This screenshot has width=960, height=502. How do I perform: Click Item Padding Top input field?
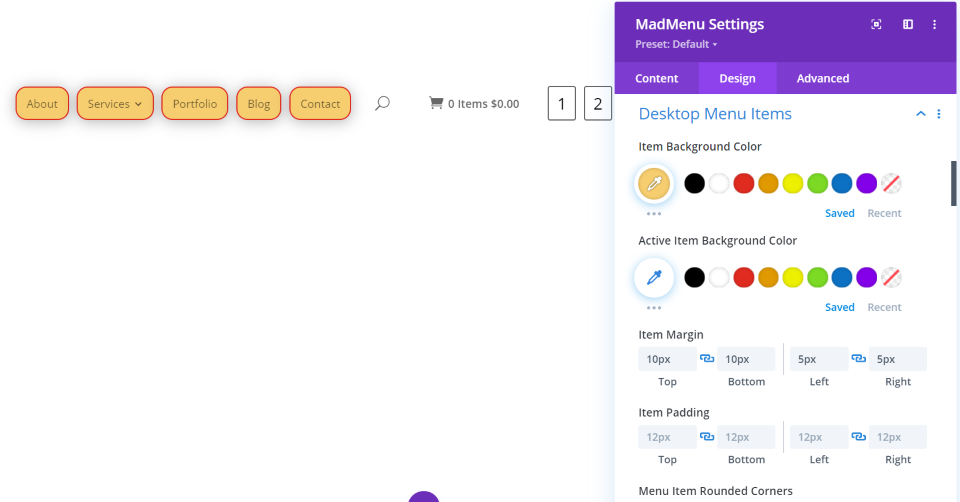coord(667,436)
